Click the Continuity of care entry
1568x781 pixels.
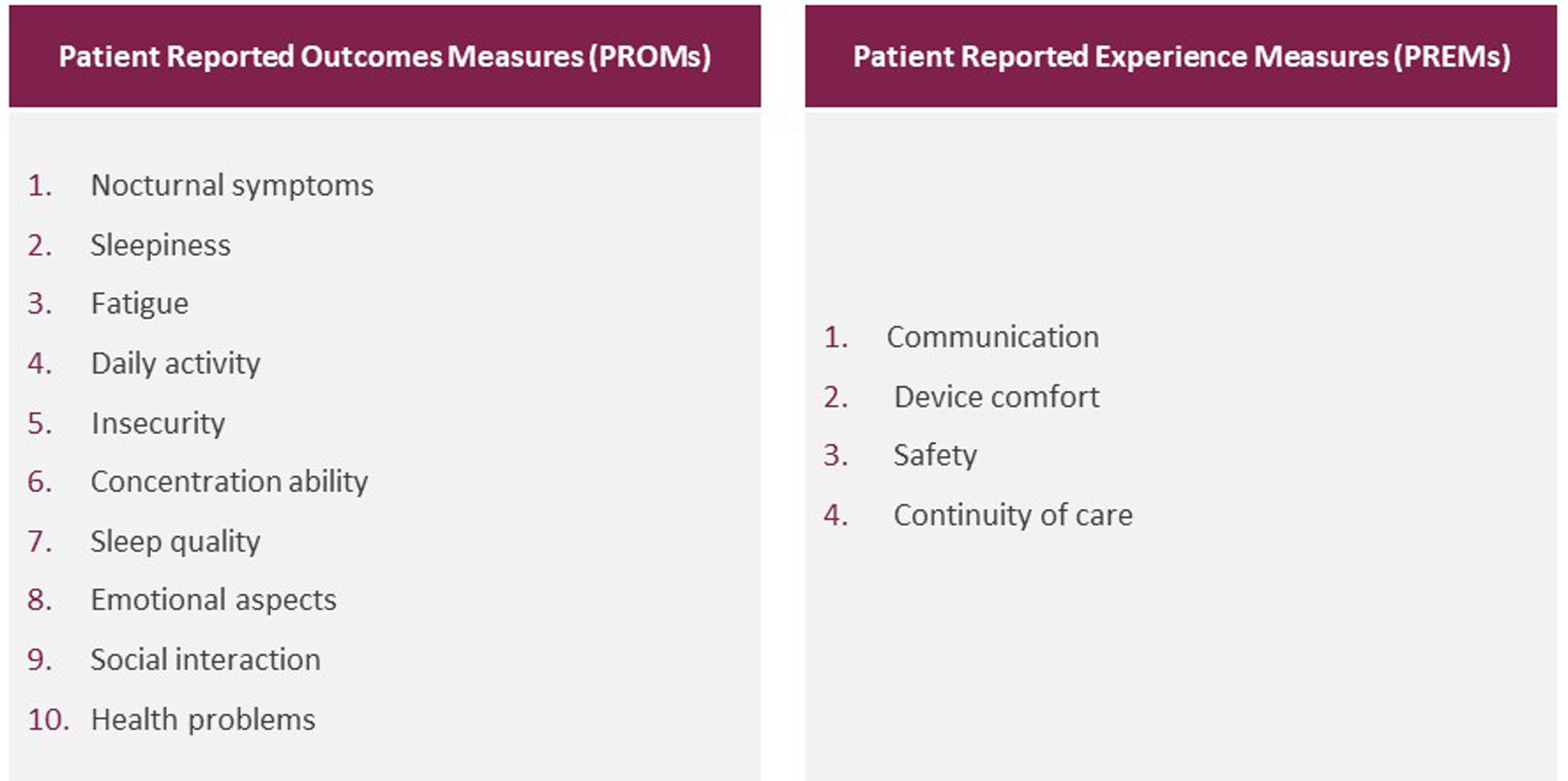coord(1013,515)
